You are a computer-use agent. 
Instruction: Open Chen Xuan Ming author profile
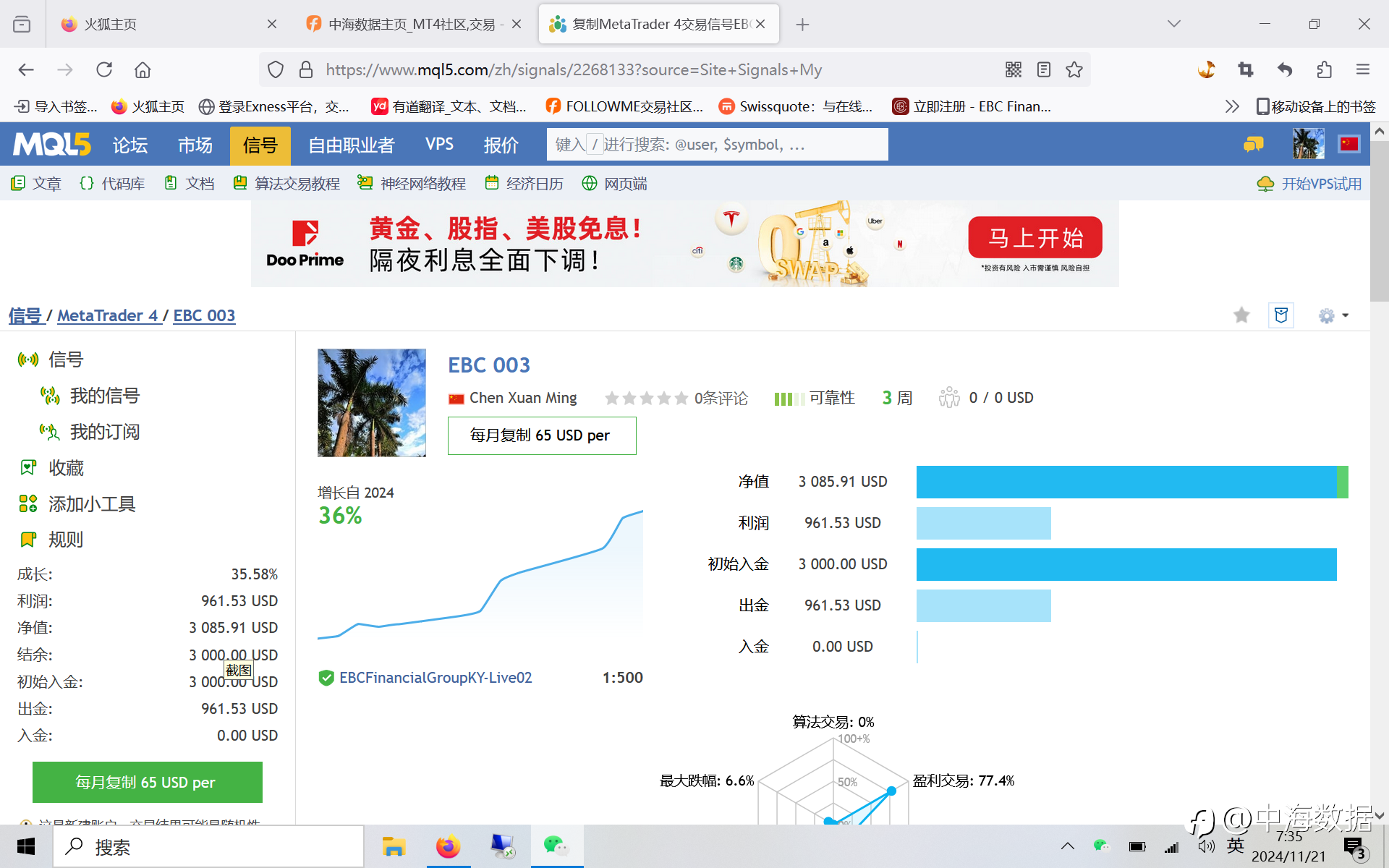522,398
